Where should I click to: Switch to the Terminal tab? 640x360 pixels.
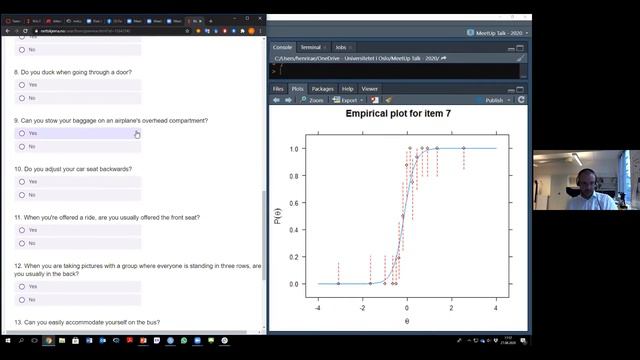coord(311,47)
